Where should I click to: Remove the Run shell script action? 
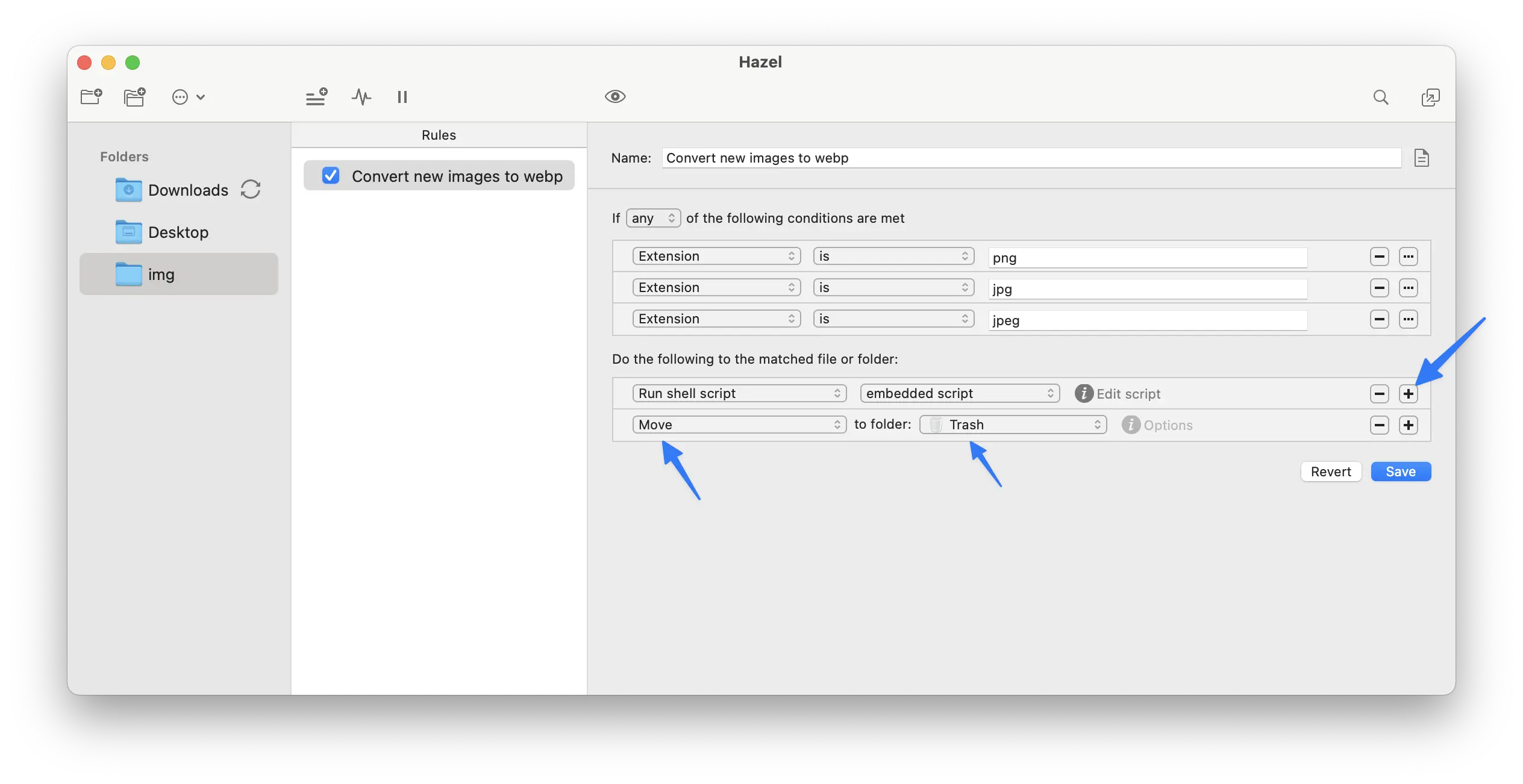(x=1380, y=394)
